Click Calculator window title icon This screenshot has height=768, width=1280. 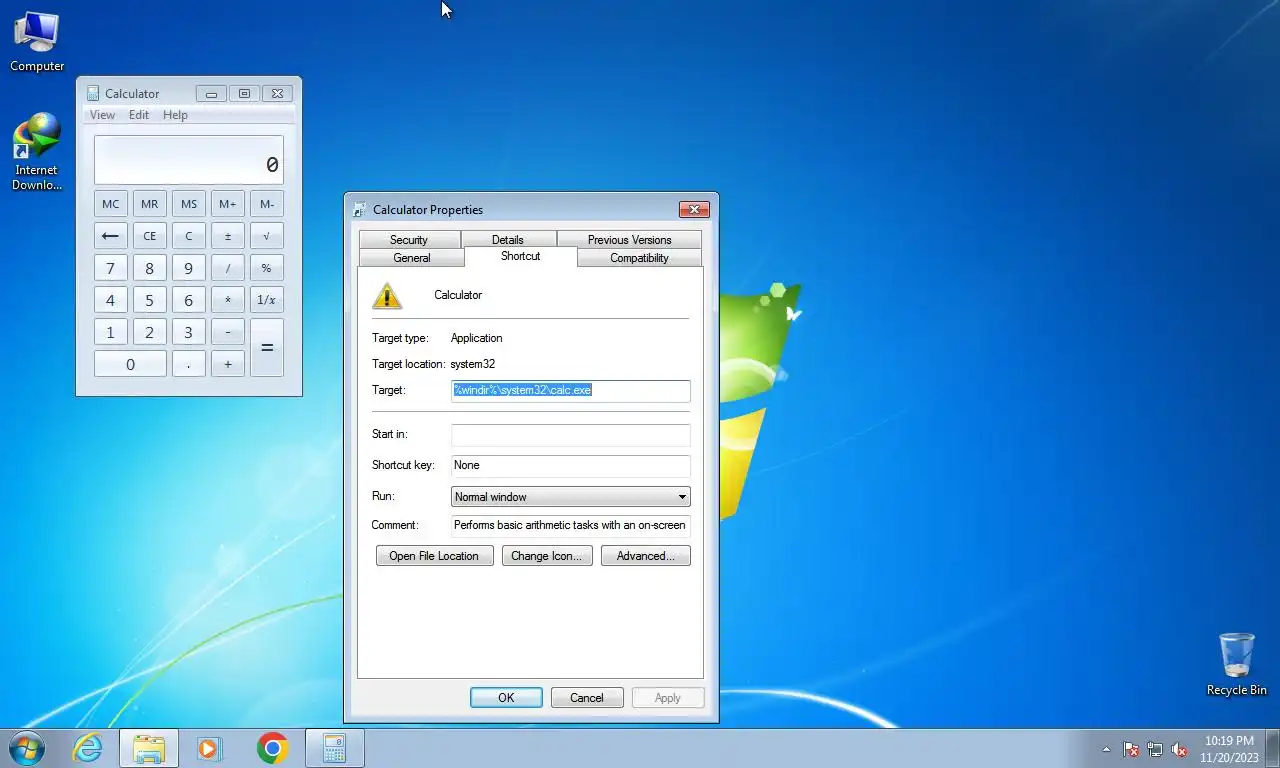coord(93,93)
